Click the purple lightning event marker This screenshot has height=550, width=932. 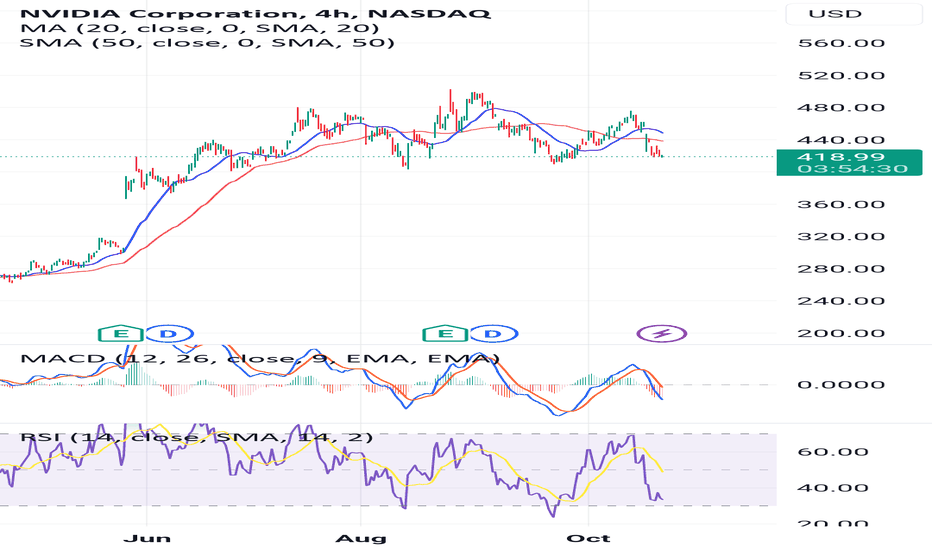pos(662,334)
